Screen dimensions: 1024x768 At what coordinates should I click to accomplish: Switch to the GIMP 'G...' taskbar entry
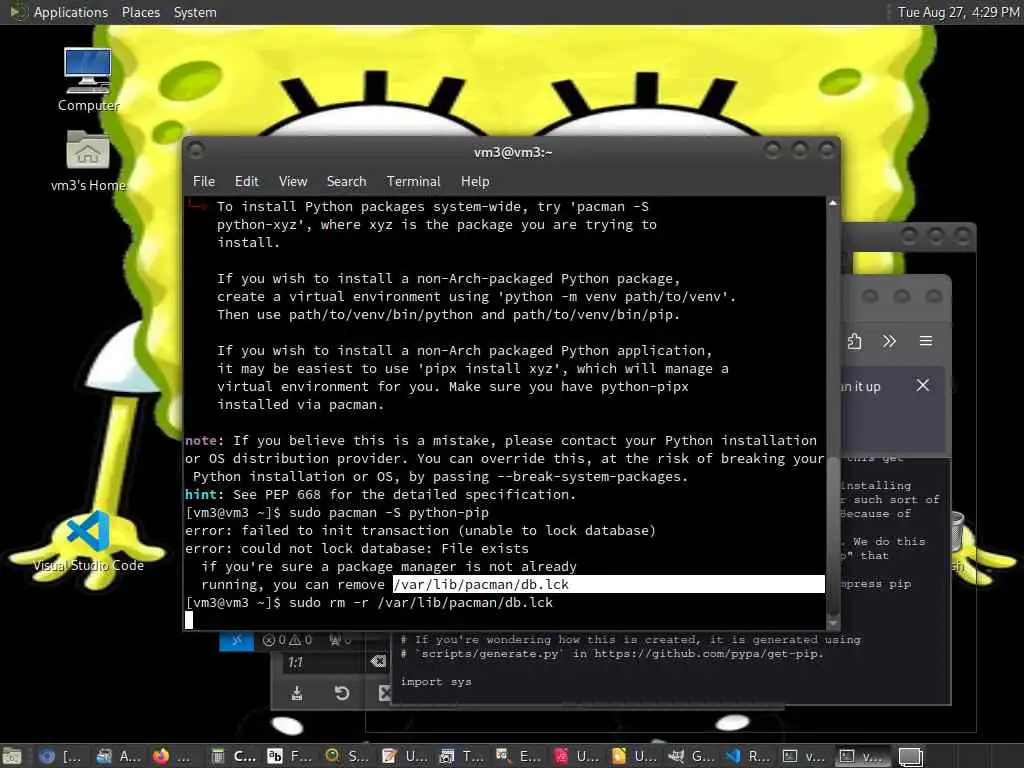(690, 756)
